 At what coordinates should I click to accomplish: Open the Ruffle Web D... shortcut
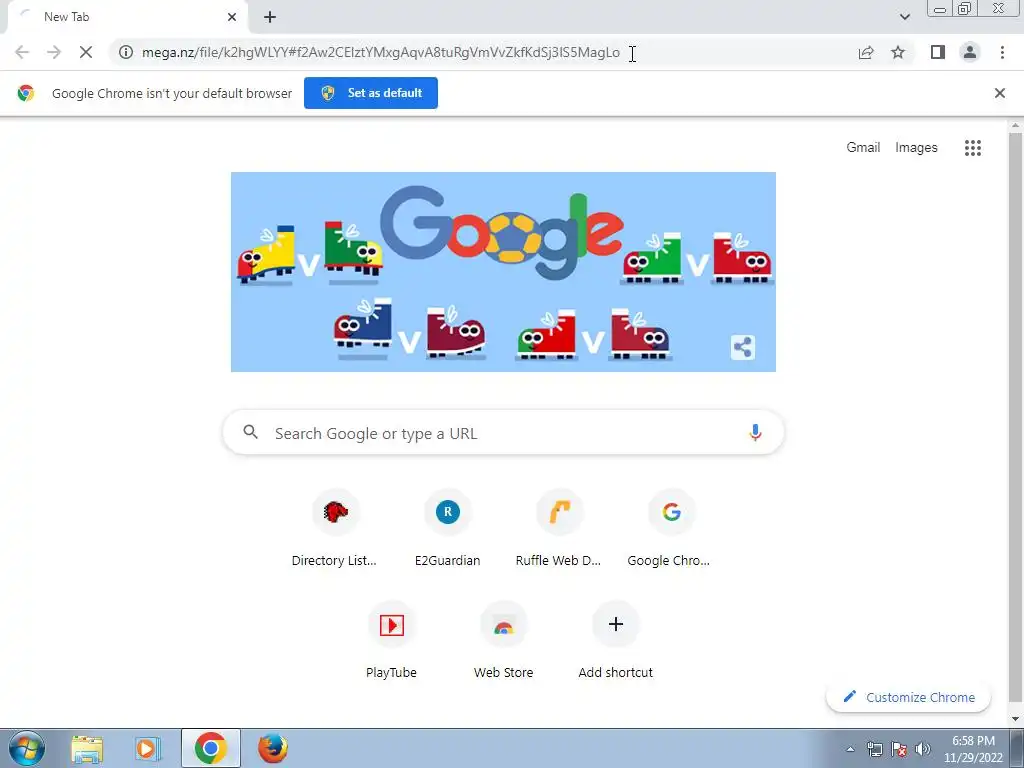pos(559,530)
